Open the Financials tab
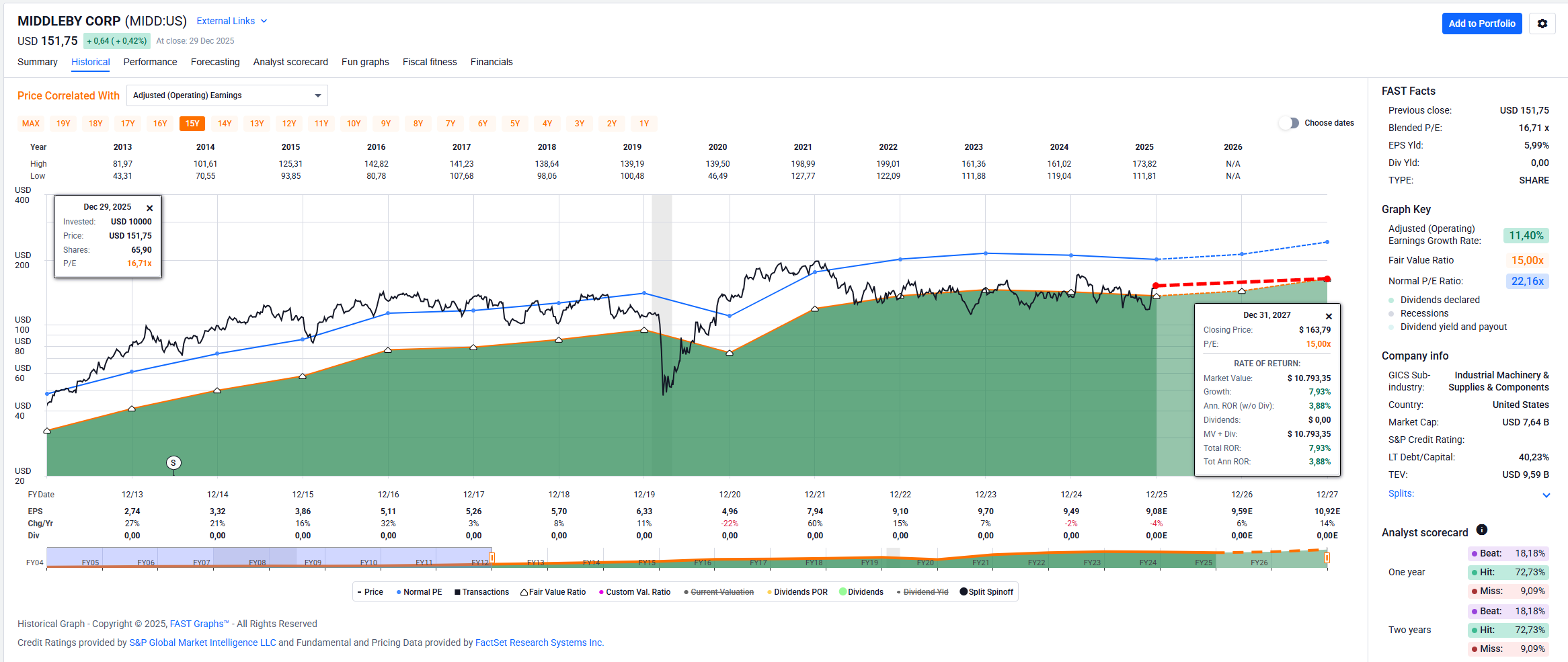The height and width of the screenshot is (662, 1568). 491,62
